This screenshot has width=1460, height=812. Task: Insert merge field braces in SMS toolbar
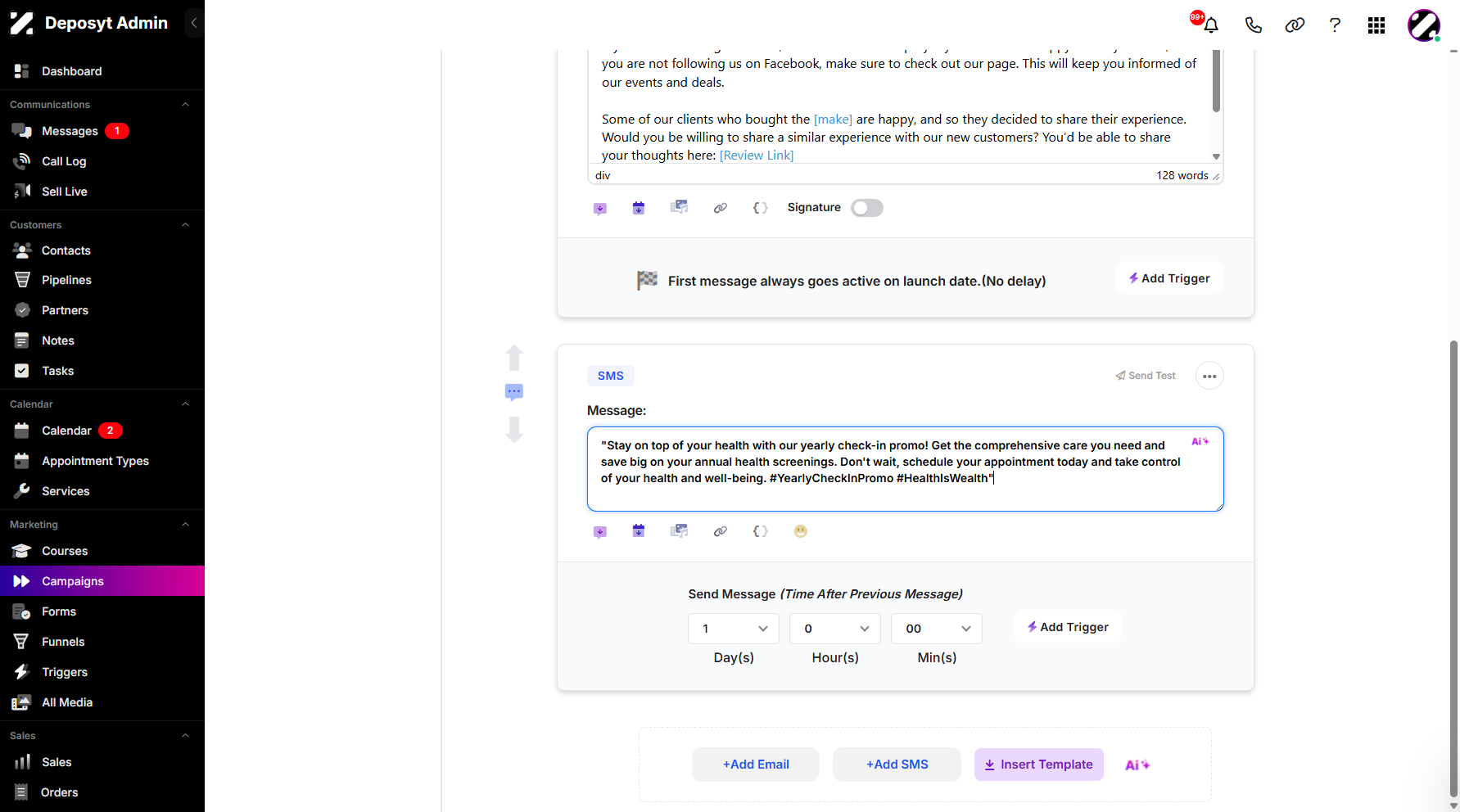tap(761, 531)
